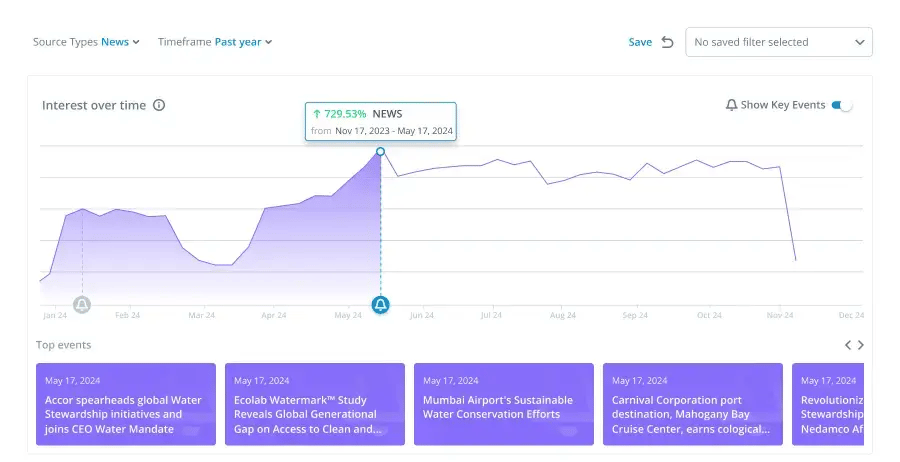Viewport: 900px width, 462px height.
Task: Open the Source Types News dropdown
Action: (86, 42)
